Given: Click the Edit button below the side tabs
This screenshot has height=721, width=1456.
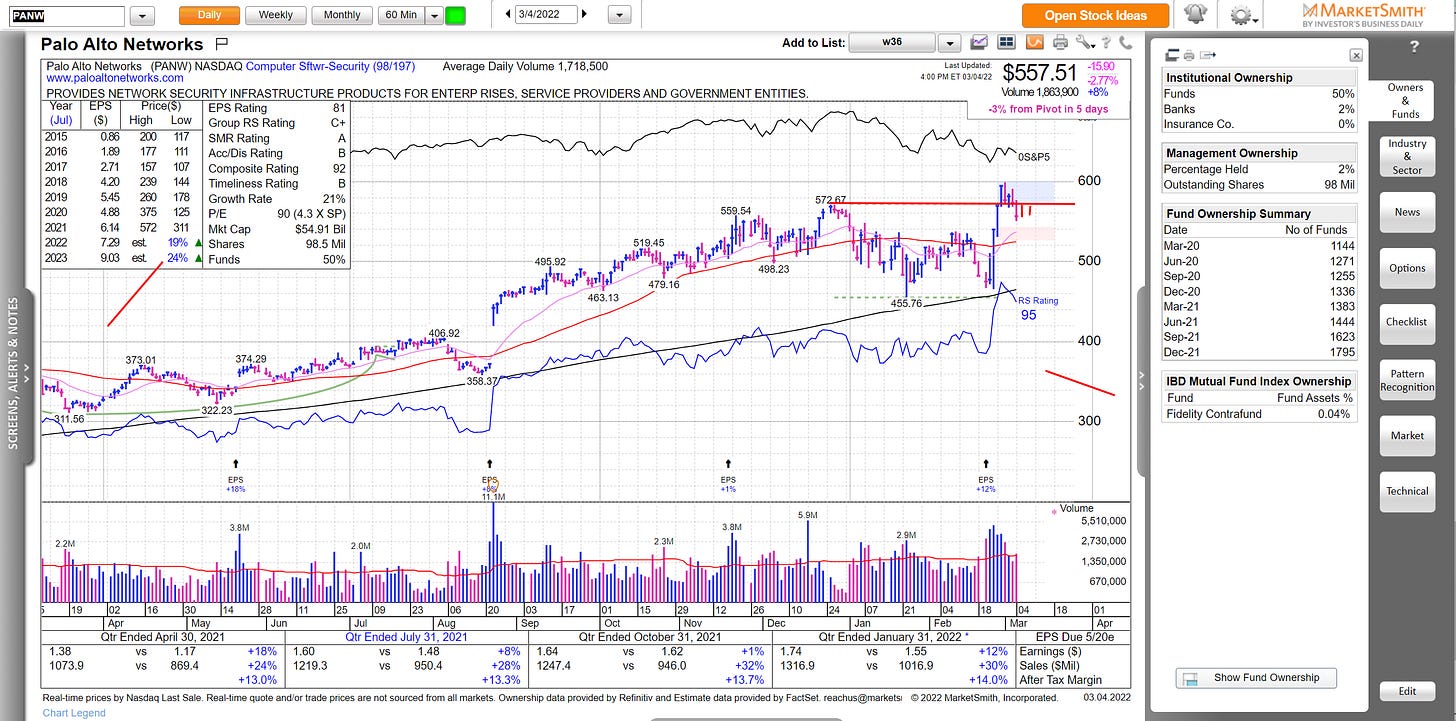Looking at the screenshot, I should [x=1407, y=691].
